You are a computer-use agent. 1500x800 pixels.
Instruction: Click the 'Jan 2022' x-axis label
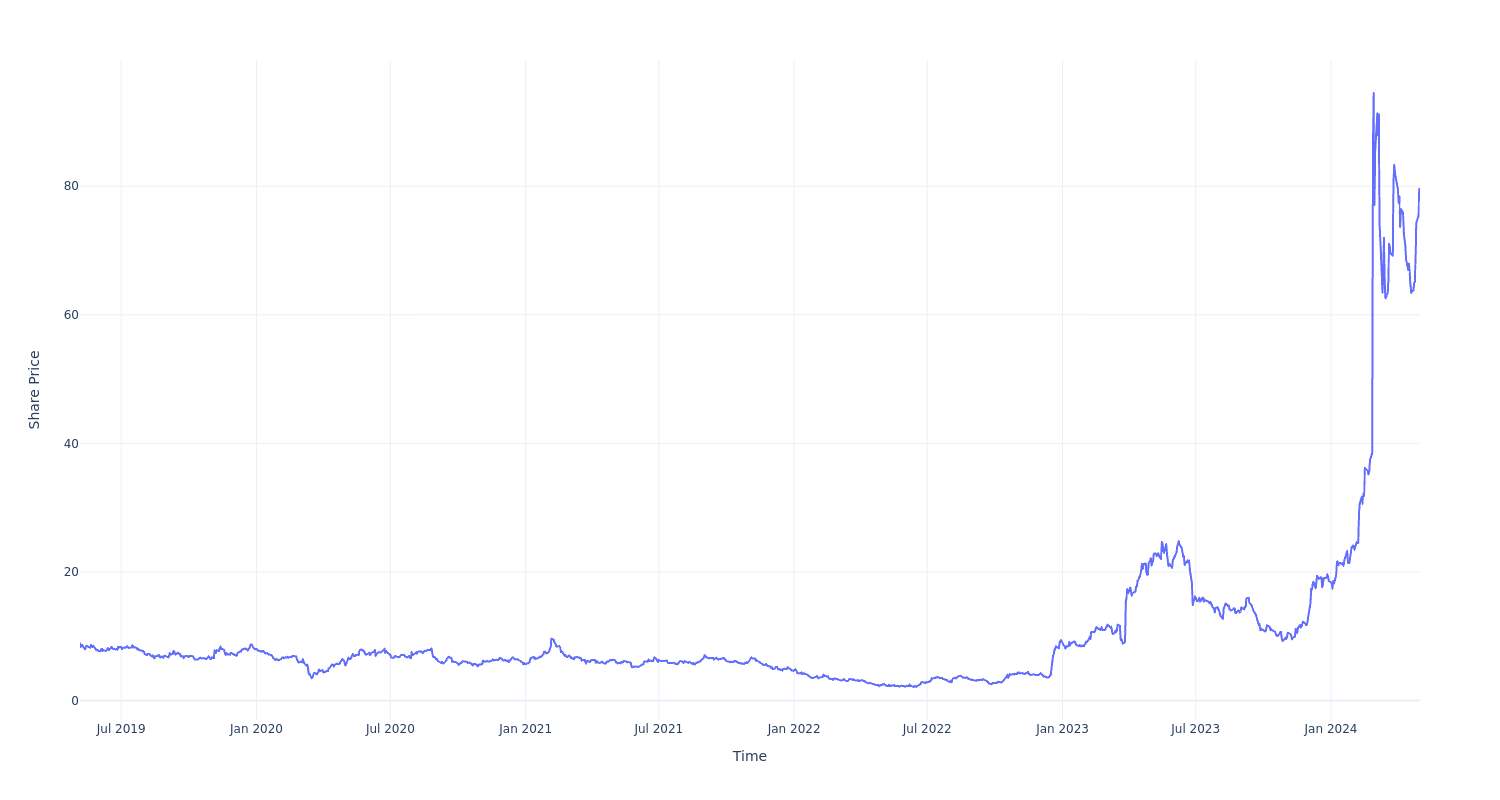tap(794, 729)
